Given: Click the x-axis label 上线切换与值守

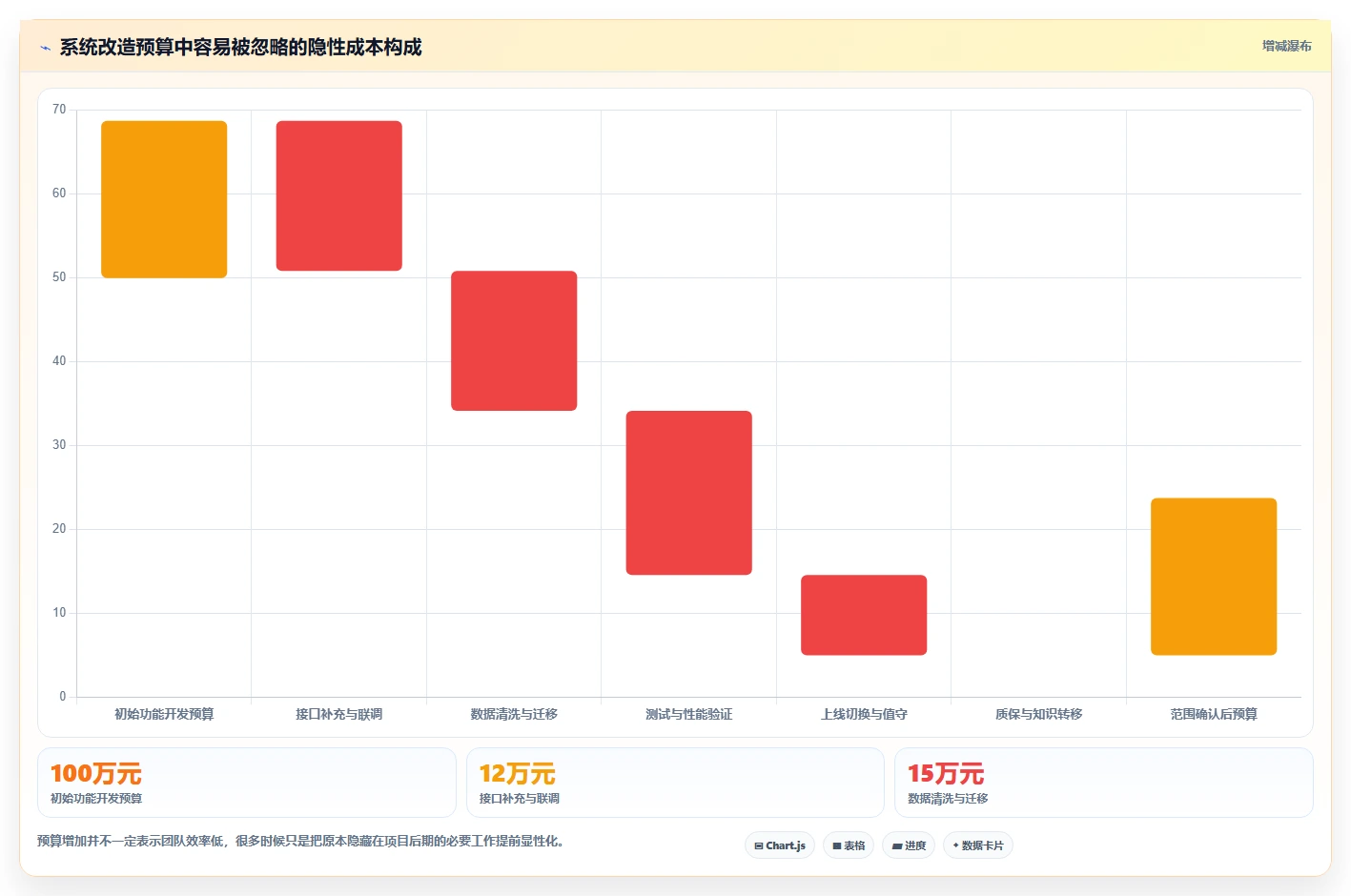Looking at the screenshot, I should click(x=864, y=714).
